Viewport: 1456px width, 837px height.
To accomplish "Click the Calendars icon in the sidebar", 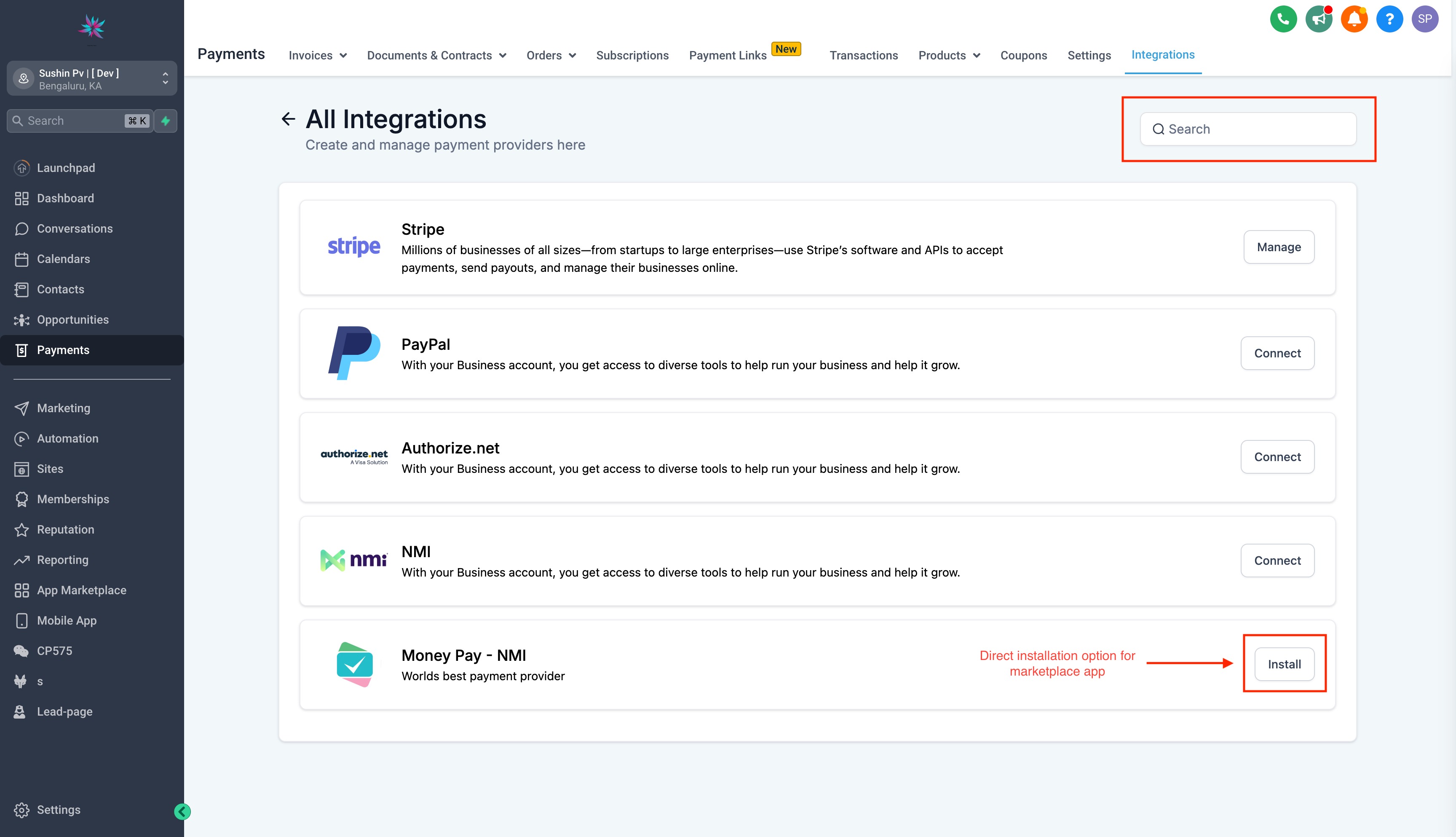I will click(21, 259).
